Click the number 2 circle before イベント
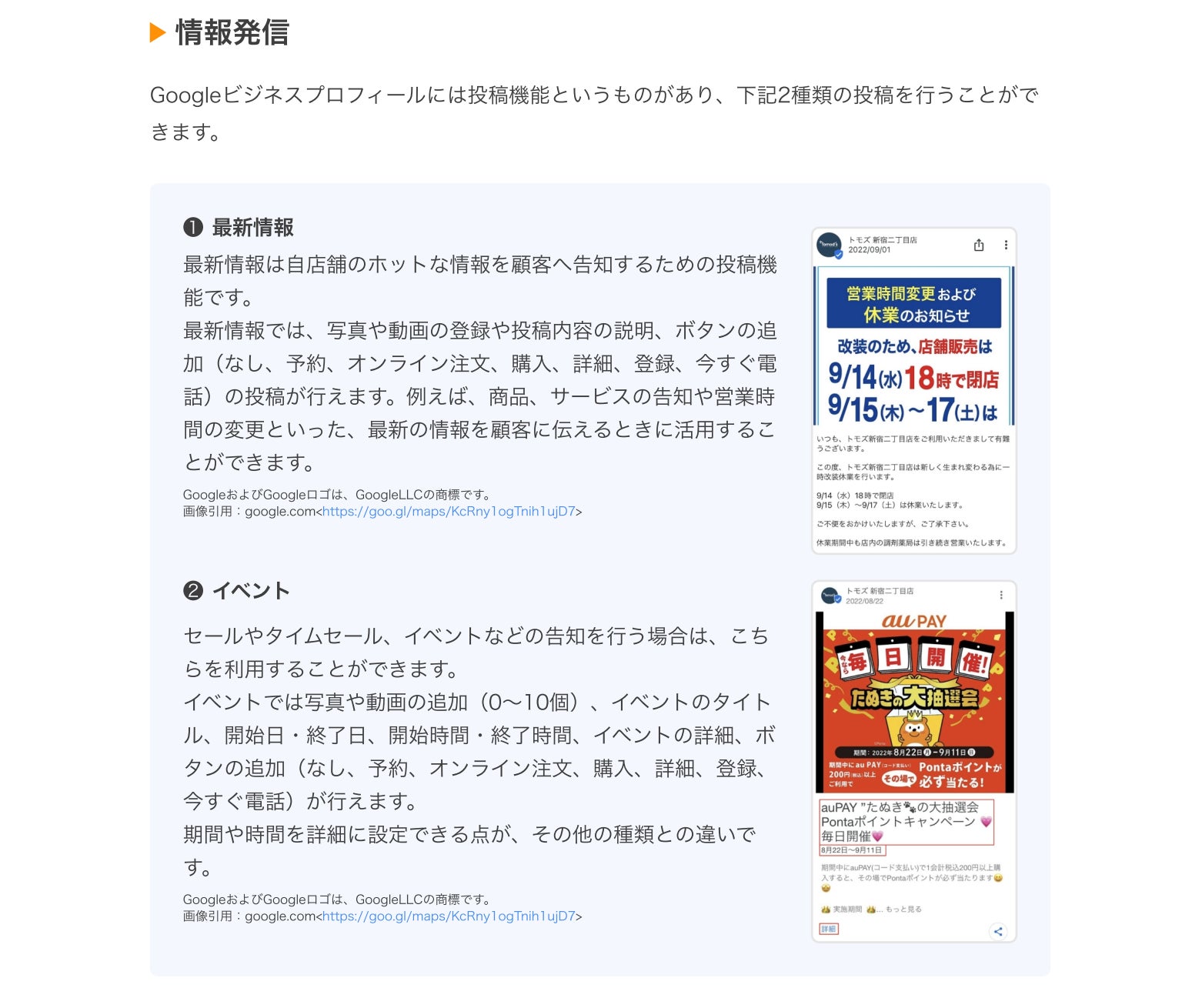 (192, 590)
